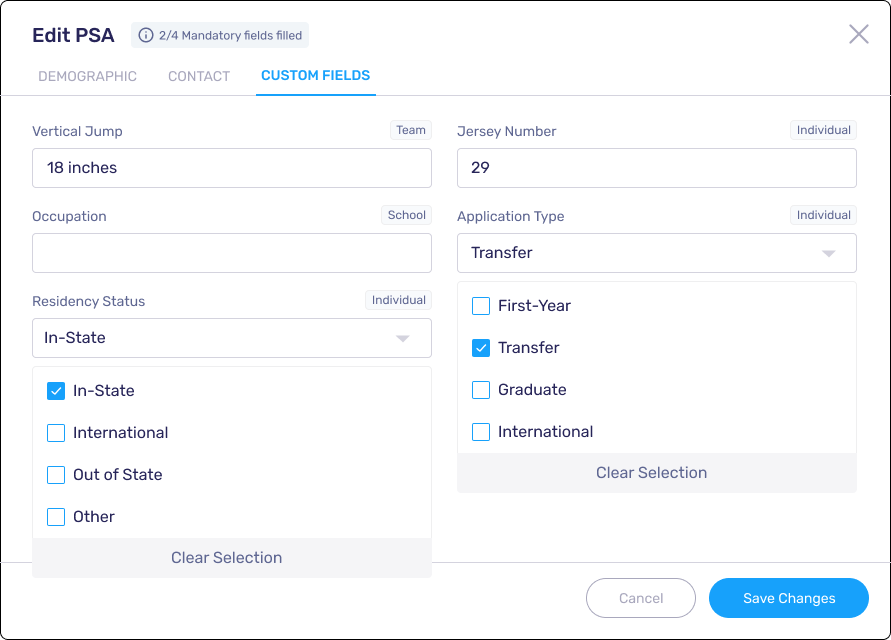Check International under Application Type
The width and height of the screenshot is (891, 640).
(481, 432)
